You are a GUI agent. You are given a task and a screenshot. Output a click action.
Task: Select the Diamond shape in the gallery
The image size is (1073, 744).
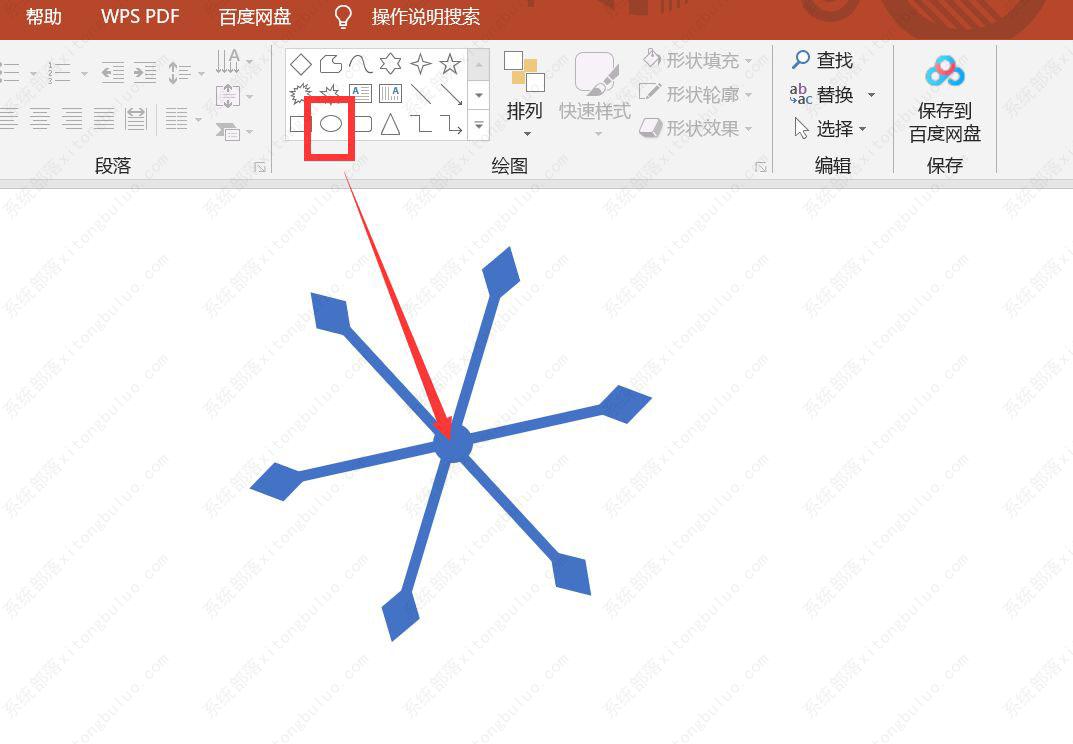point(300,64)
